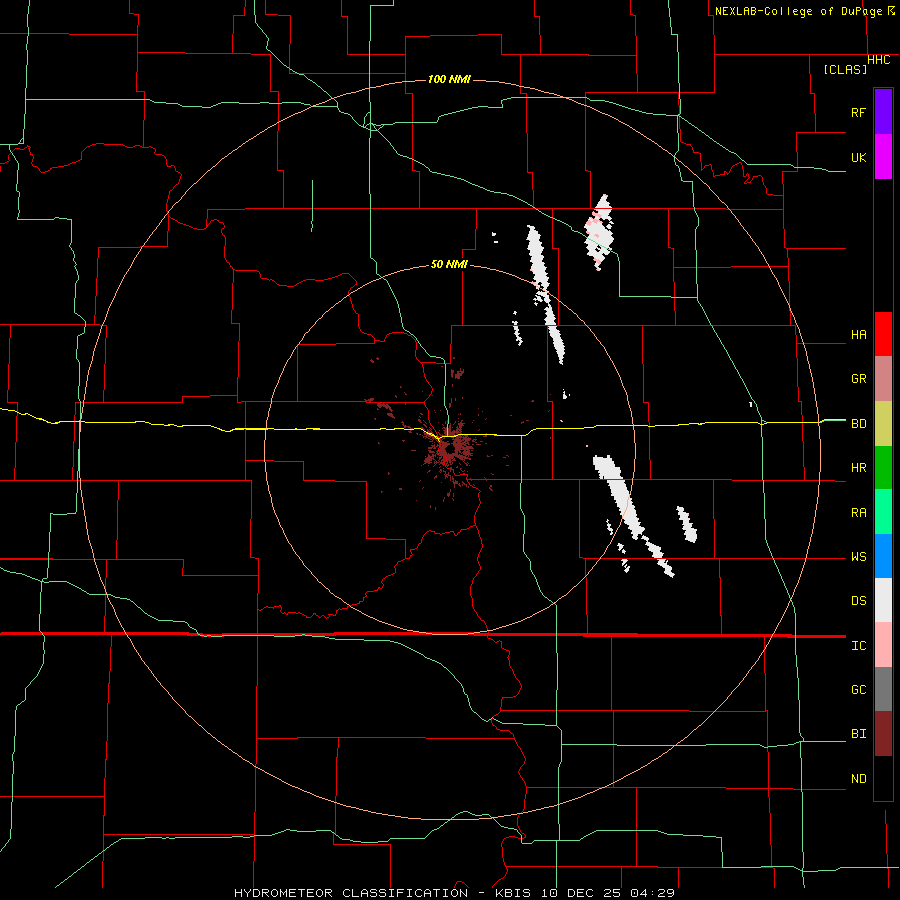Click the BI dark red color swatch
This screenshot has height=900, width=900.
[883, 734]
